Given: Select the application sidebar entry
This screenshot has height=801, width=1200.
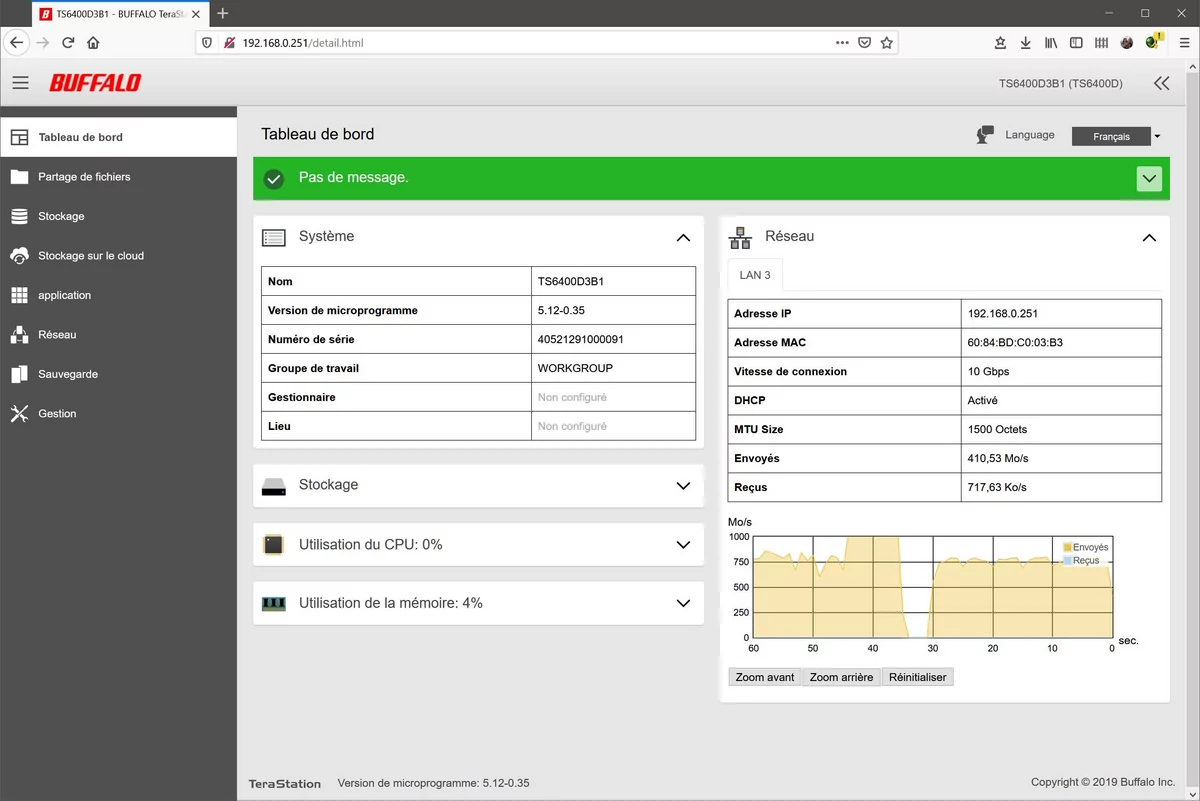Looking at the screenshot, I should click(118, 295).
